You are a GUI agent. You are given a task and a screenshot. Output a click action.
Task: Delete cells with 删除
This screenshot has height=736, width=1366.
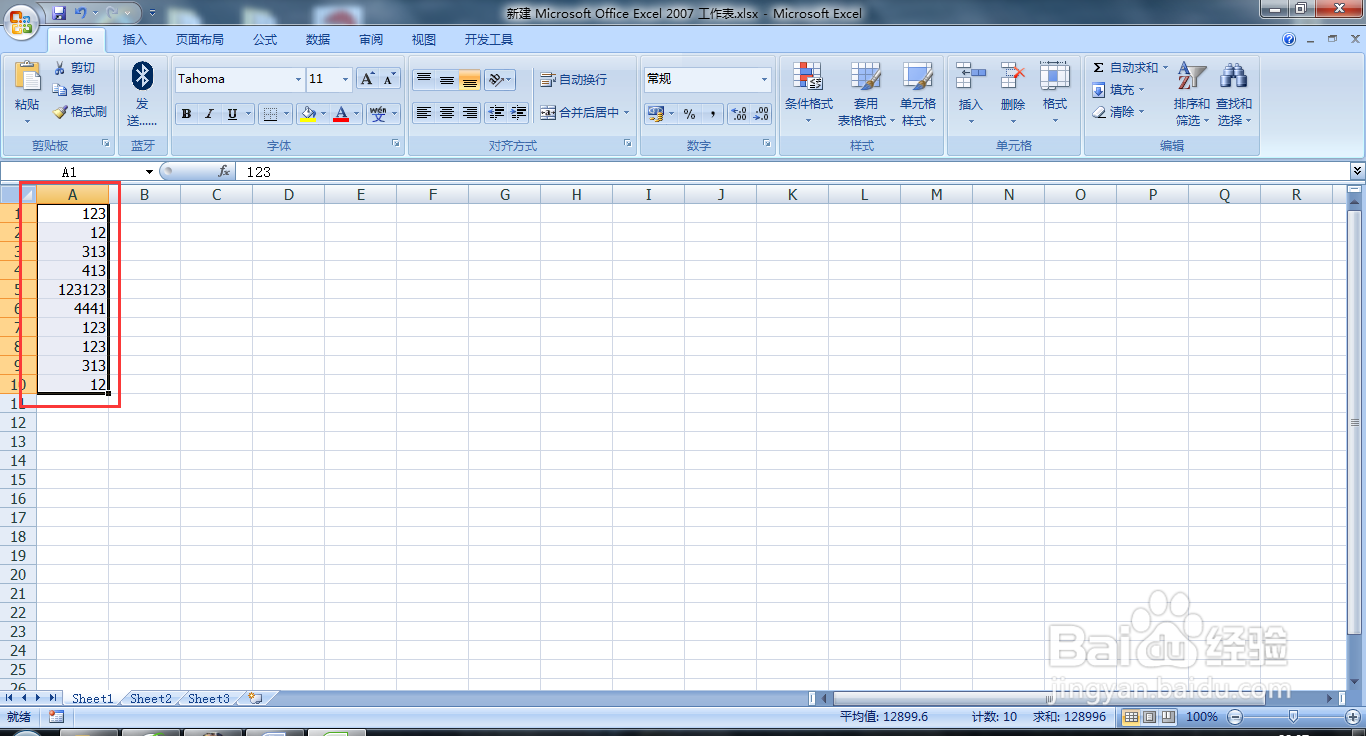1012,94
